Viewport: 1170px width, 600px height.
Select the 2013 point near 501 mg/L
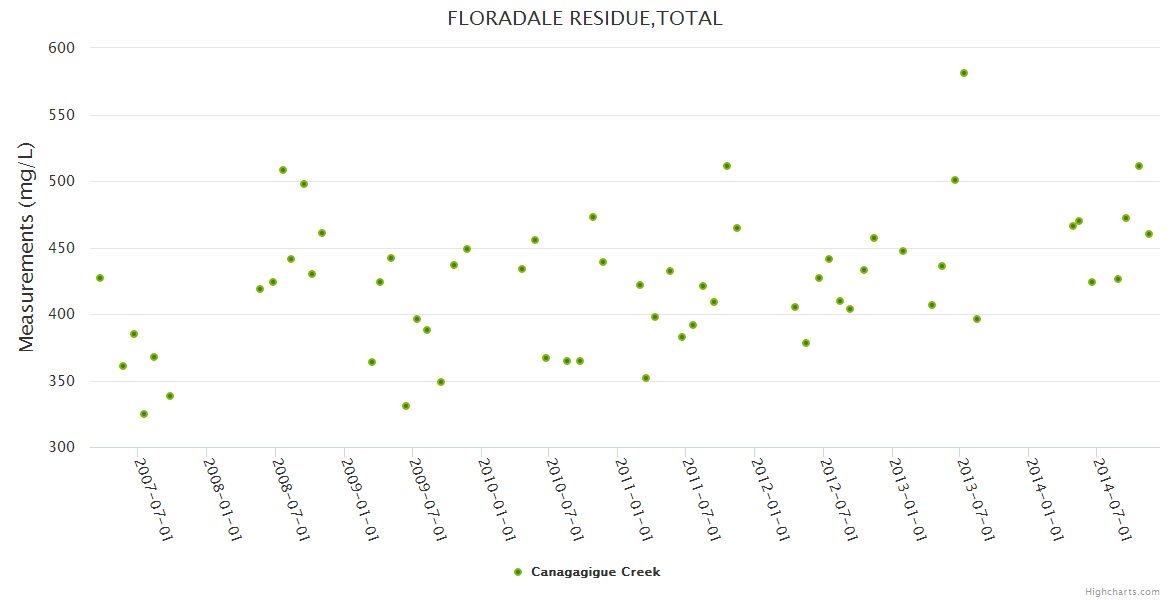click(x=955, y=180)
